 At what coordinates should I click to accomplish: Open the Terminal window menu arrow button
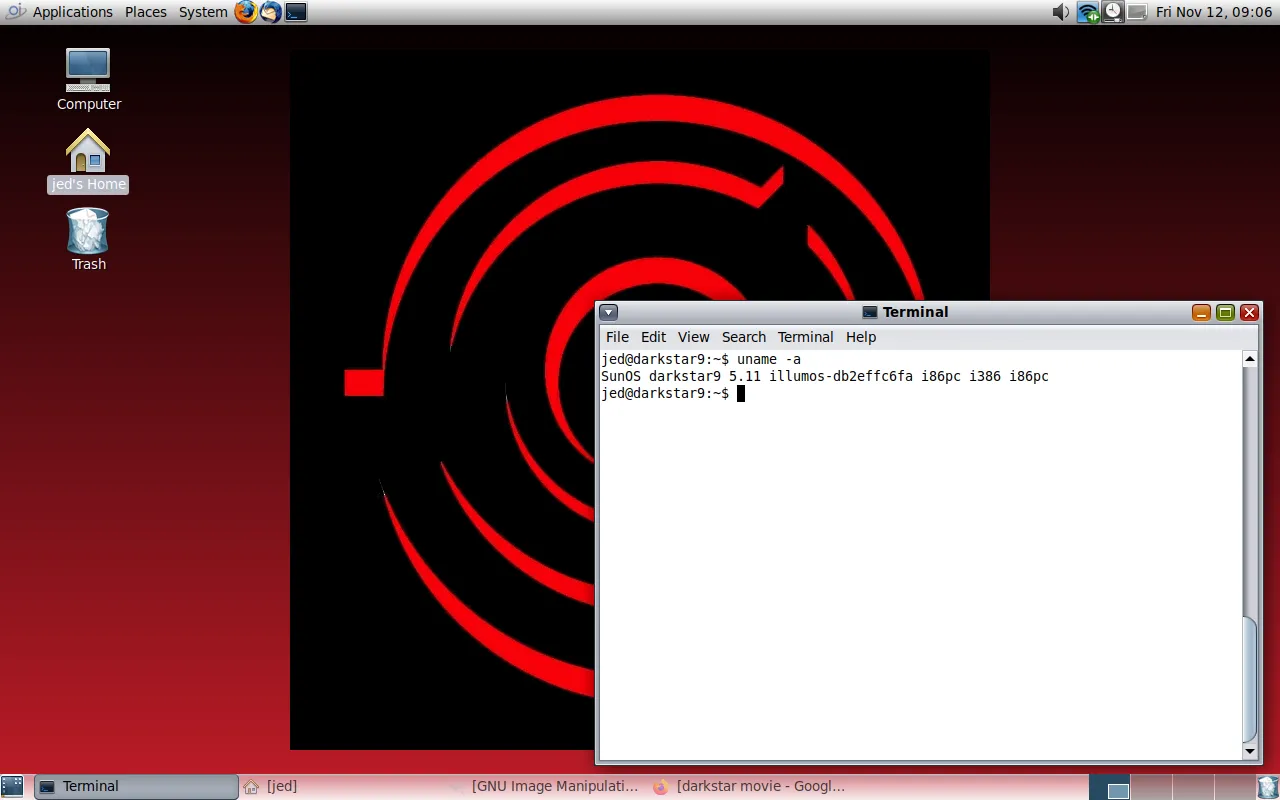click(608, 312)
